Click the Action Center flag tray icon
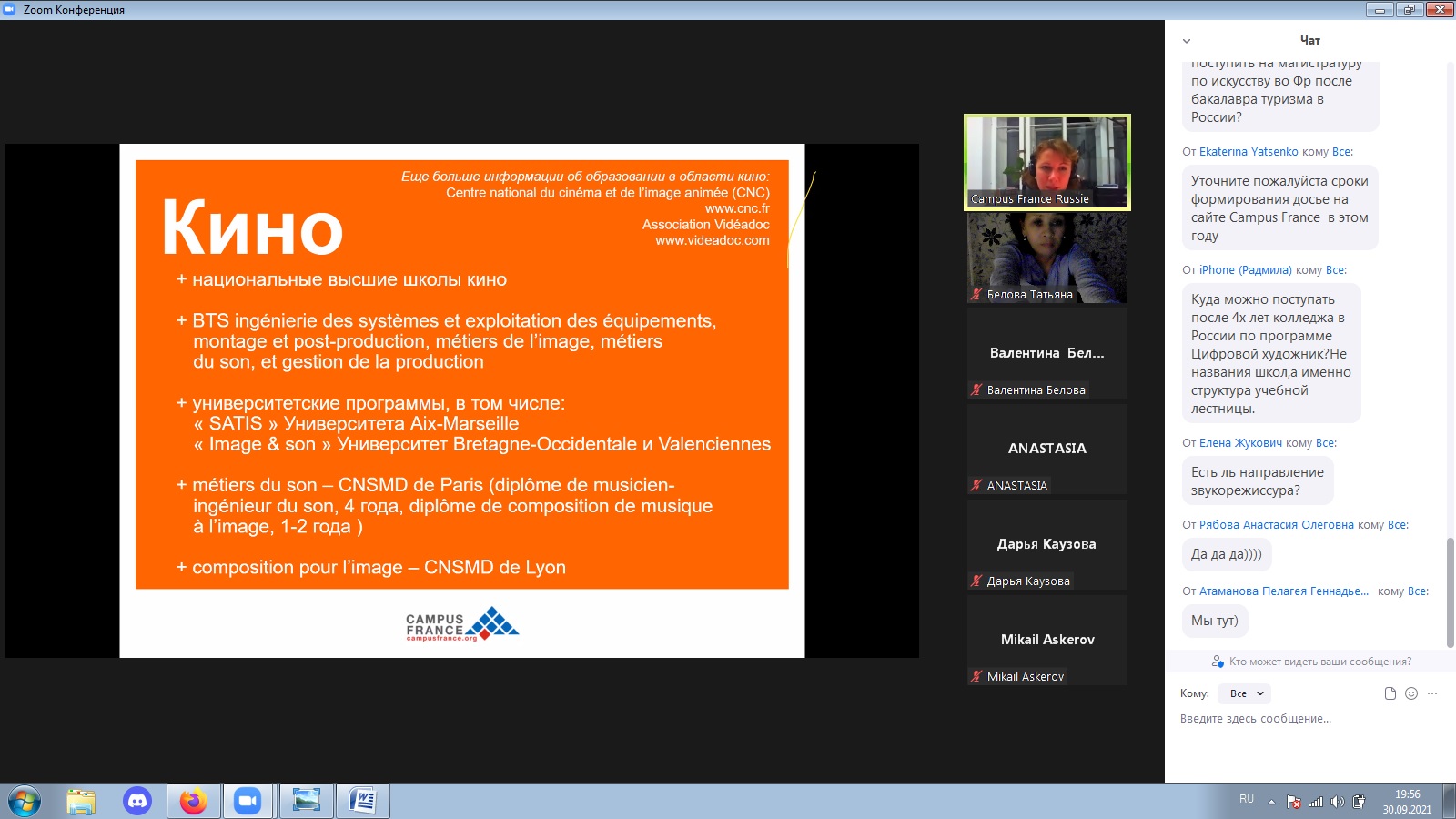The width and height of the screenshot is (1456, 819). click(1294, 802)
